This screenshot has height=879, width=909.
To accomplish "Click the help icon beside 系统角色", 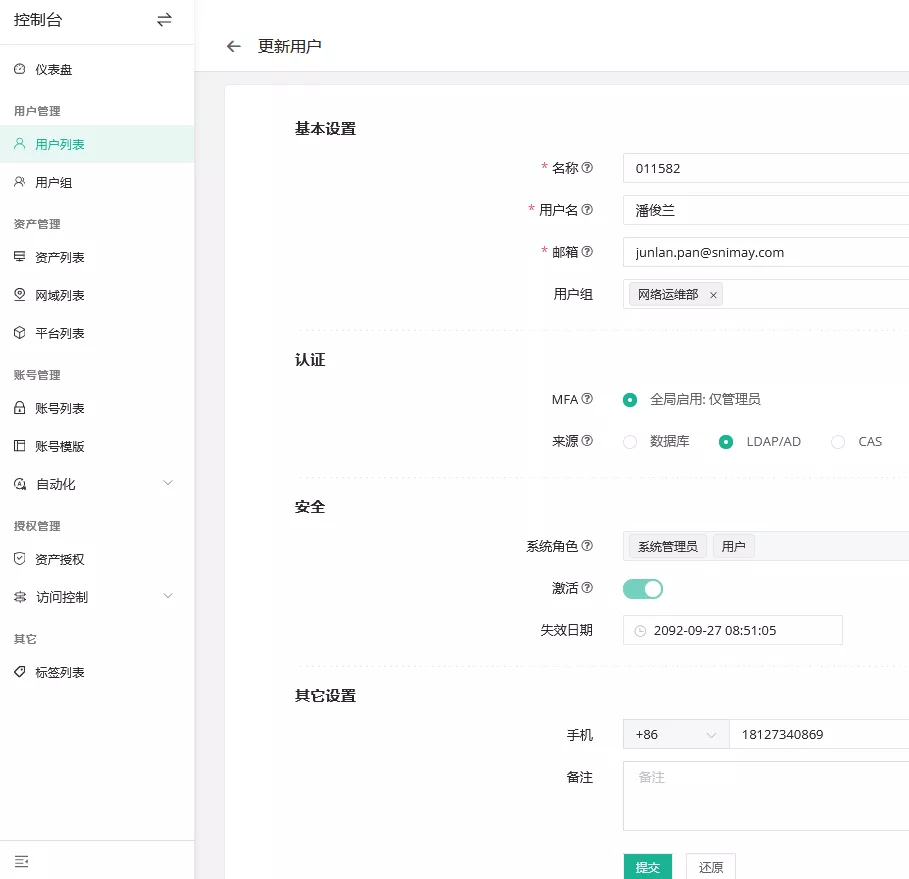I will point(587,546).
